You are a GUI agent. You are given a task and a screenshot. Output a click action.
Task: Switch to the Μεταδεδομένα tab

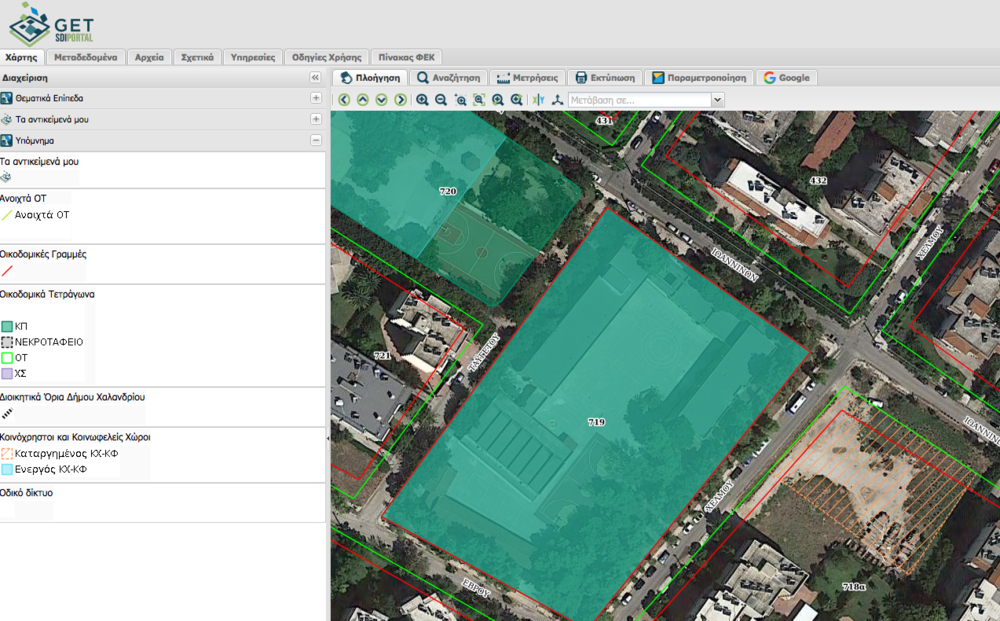coord(86,57)
